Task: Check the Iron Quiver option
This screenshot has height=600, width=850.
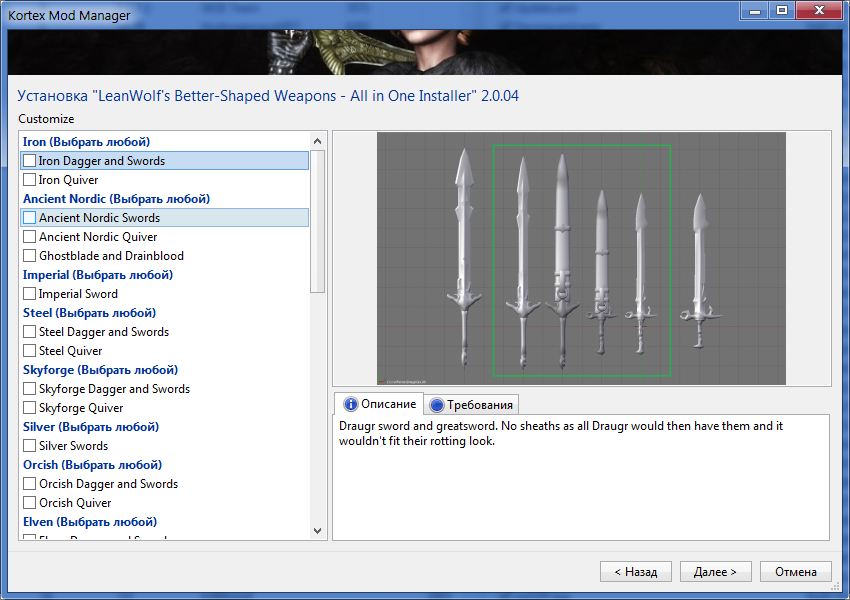Action: (30, 180)
